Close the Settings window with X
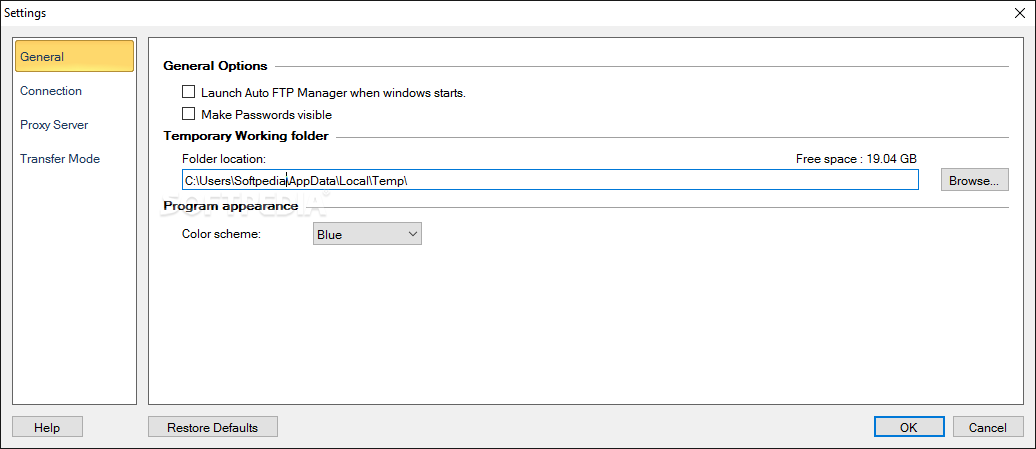This screenshot has width=1036, height=449. [1020, 13]
